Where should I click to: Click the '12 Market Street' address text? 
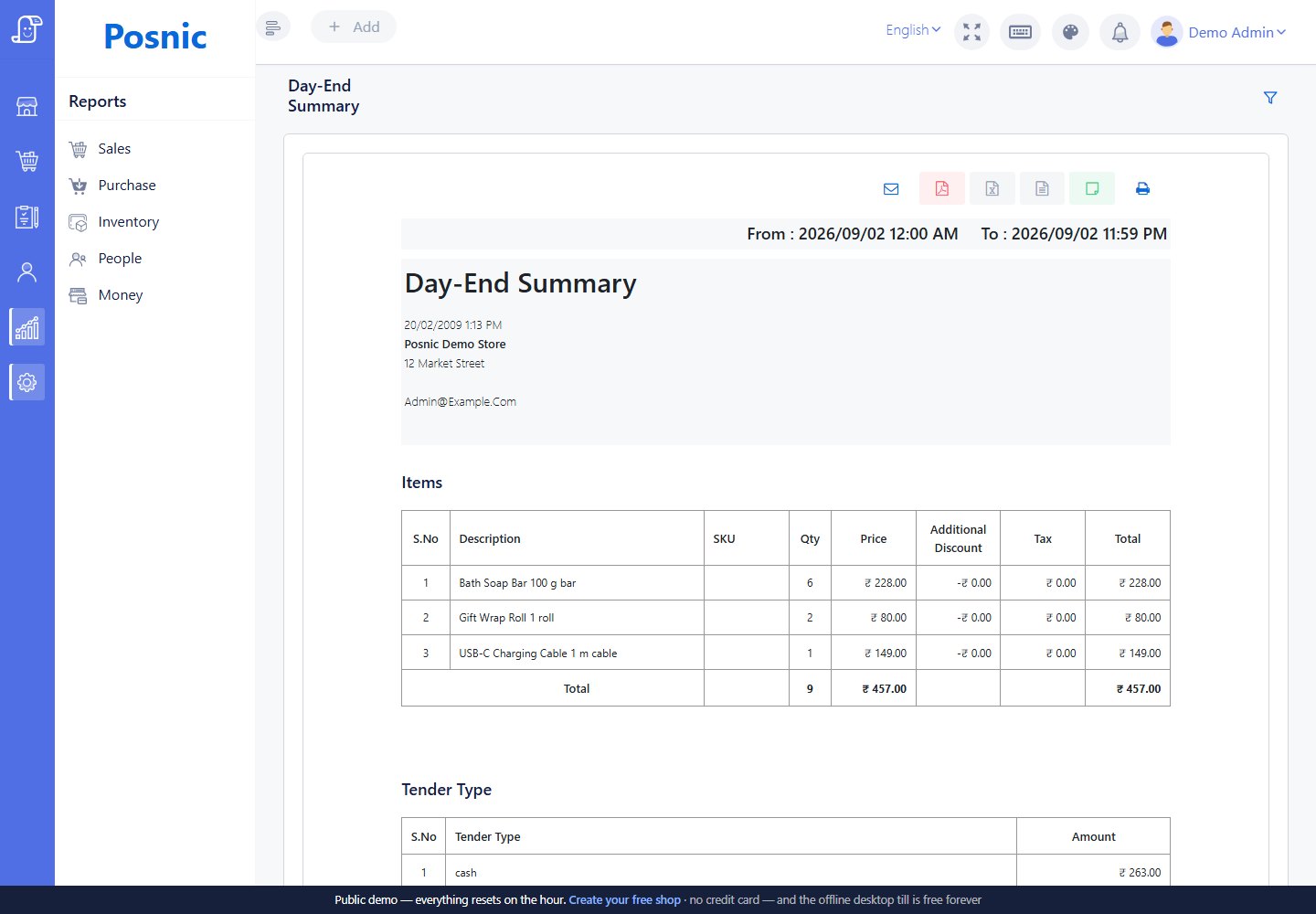[444, 363]
